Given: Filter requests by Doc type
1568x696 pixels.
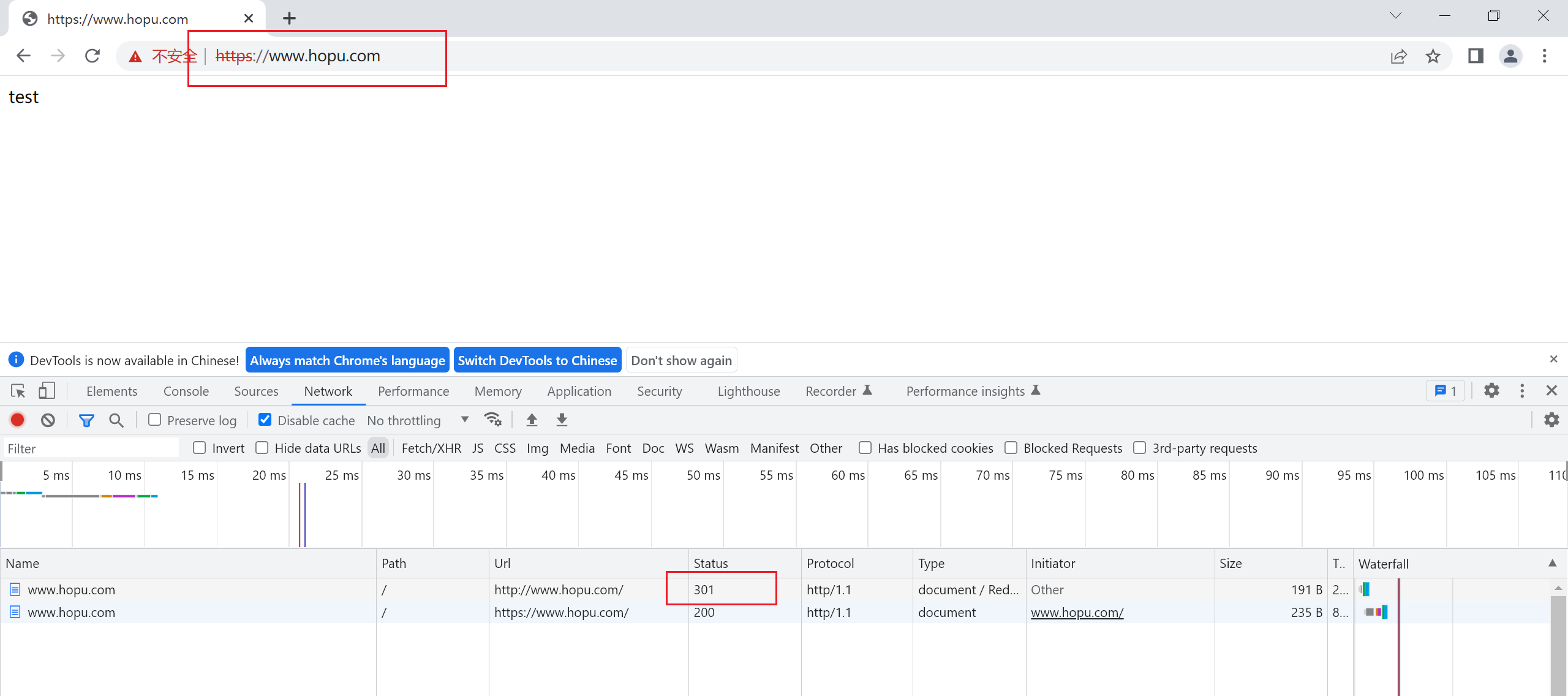Looking at the screenshot, I should tap(653, 448).
